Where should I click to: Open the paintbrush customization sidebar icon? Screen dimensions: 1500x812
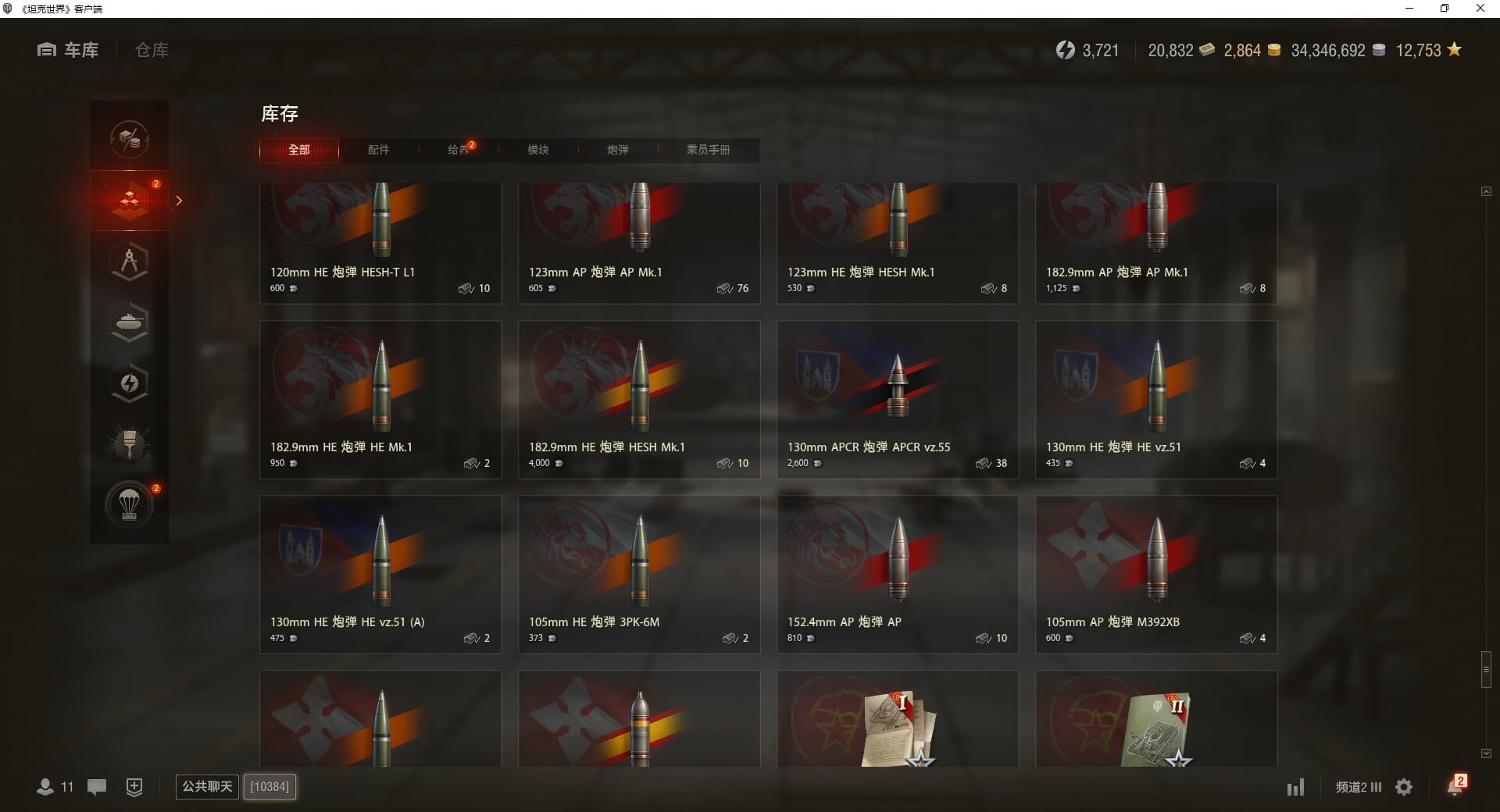(x=130, y=444)
